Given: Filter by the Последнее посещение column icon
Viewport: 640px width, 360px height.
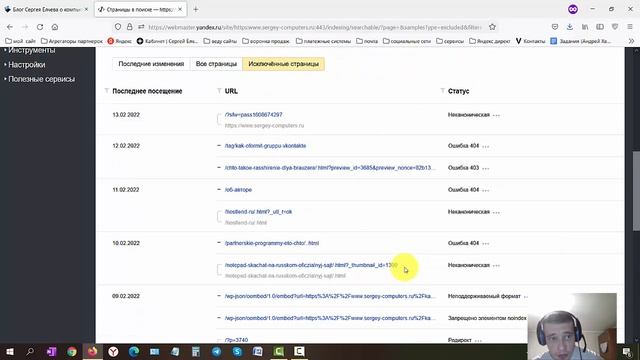Looking at the screenshot, I should point(107,91).
